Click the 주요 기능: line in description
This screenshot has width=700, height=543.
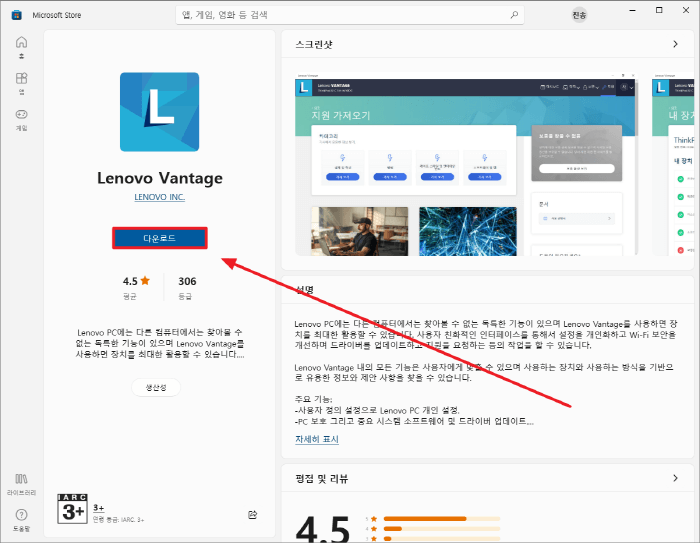coord(313,399)
